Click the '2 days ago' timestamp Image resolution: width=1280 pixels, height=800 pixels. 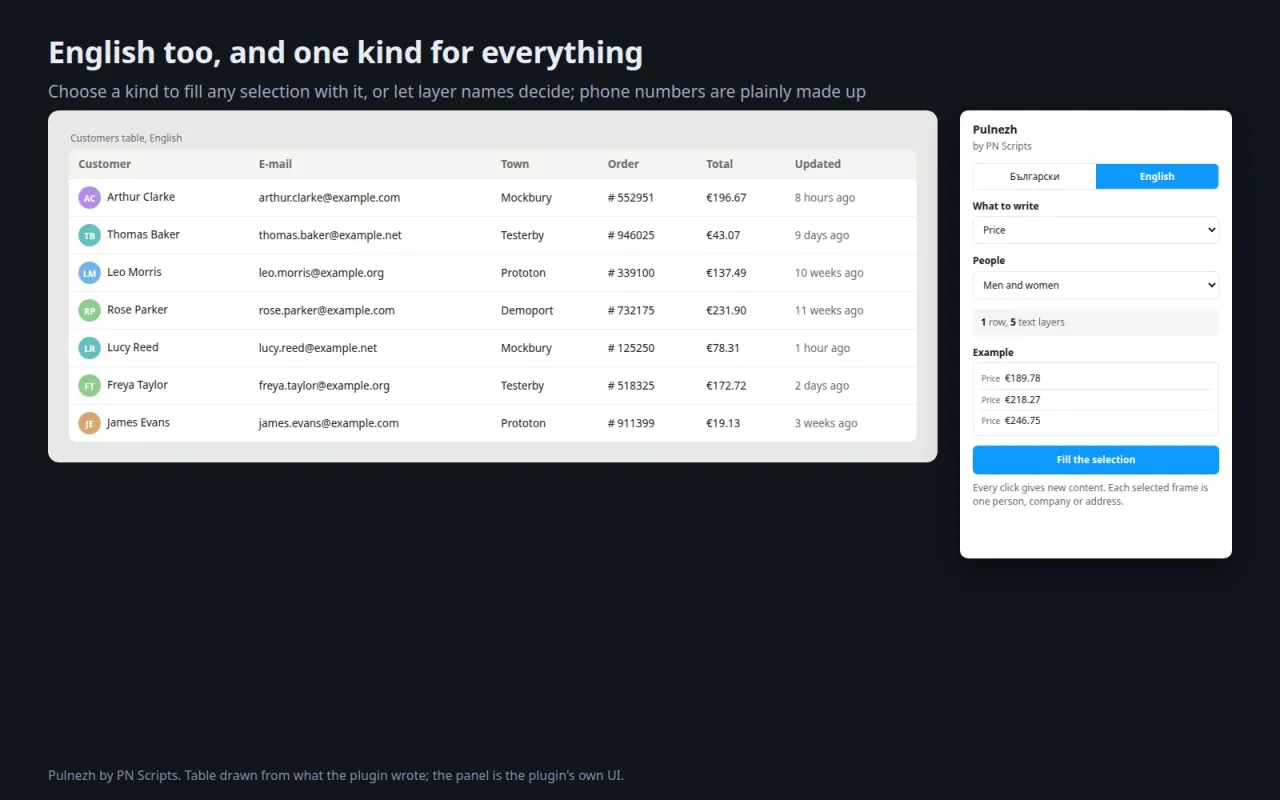coord(822,386)
